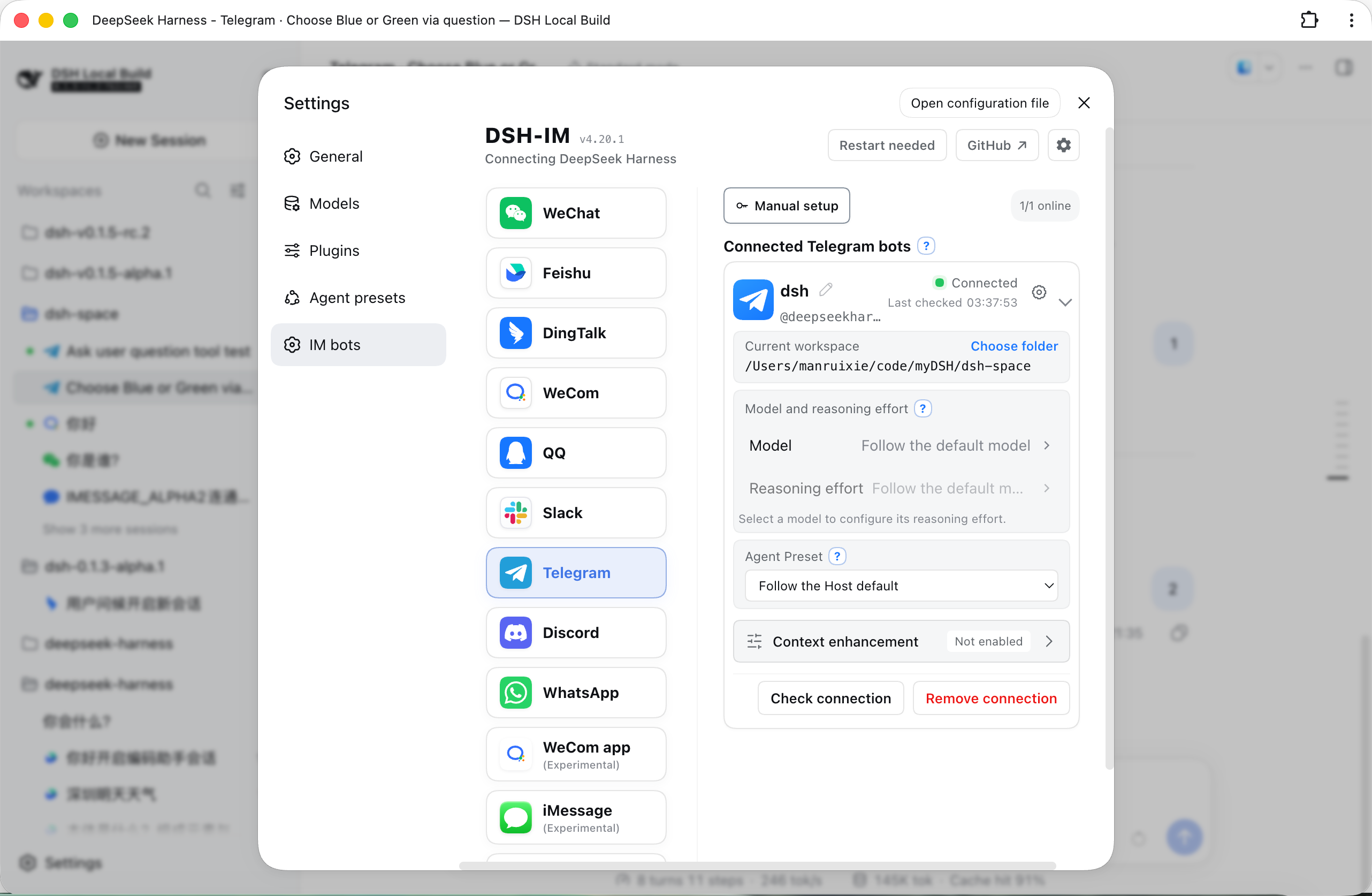Screen dimensions: 1372x896
Task: Click the extensions puzzle icon in title bar
Action: 1309,20
